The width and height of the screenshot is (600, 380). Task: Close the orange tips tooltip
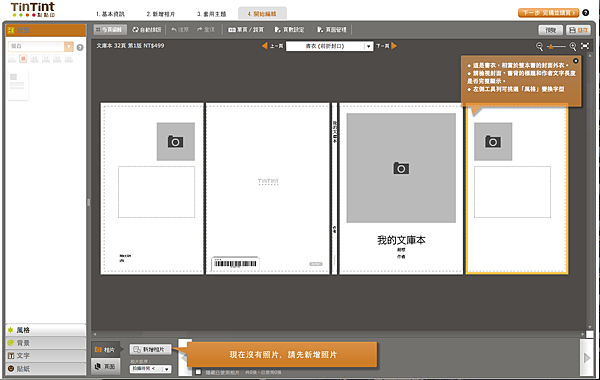pos(576,61)
